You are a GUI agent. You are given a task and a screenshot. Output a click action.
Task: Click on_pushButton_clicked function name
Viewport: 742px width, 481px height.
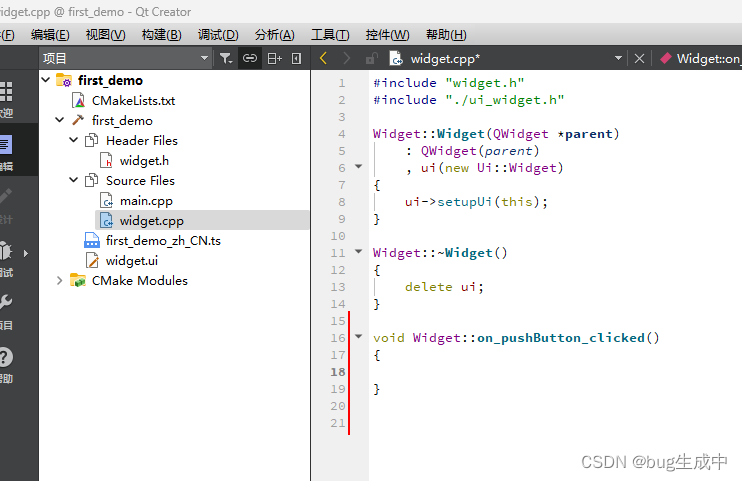[561, 338]
